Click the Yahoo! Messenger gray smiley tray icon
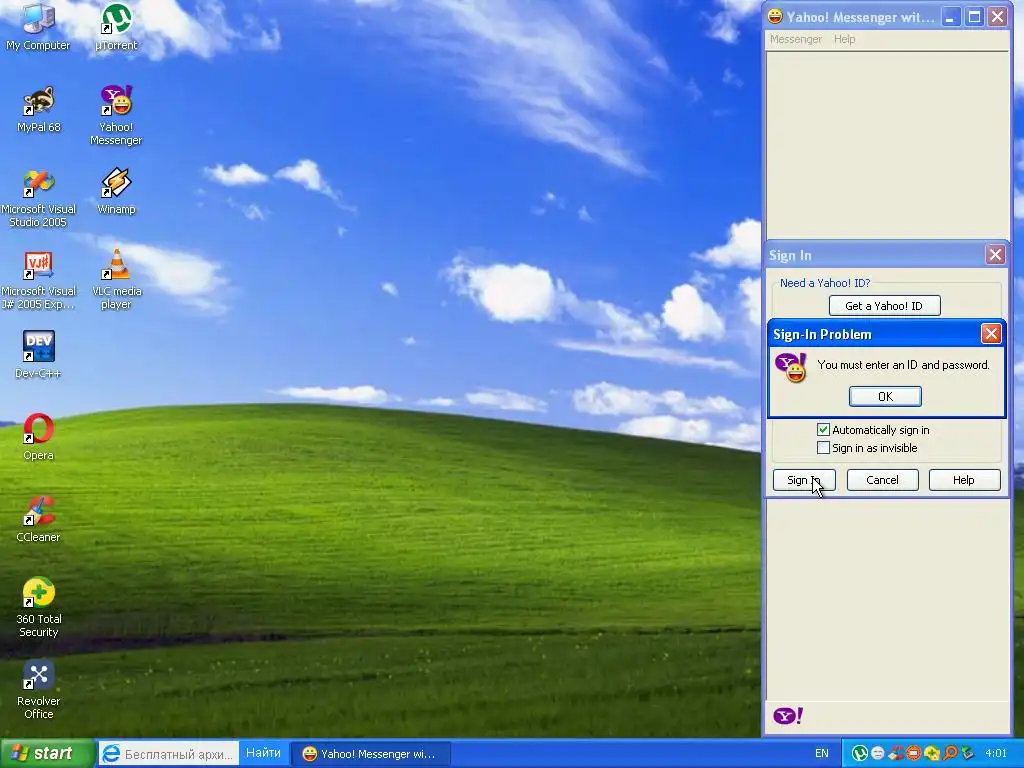This screenshot has width=1024, height=768. 878,754
